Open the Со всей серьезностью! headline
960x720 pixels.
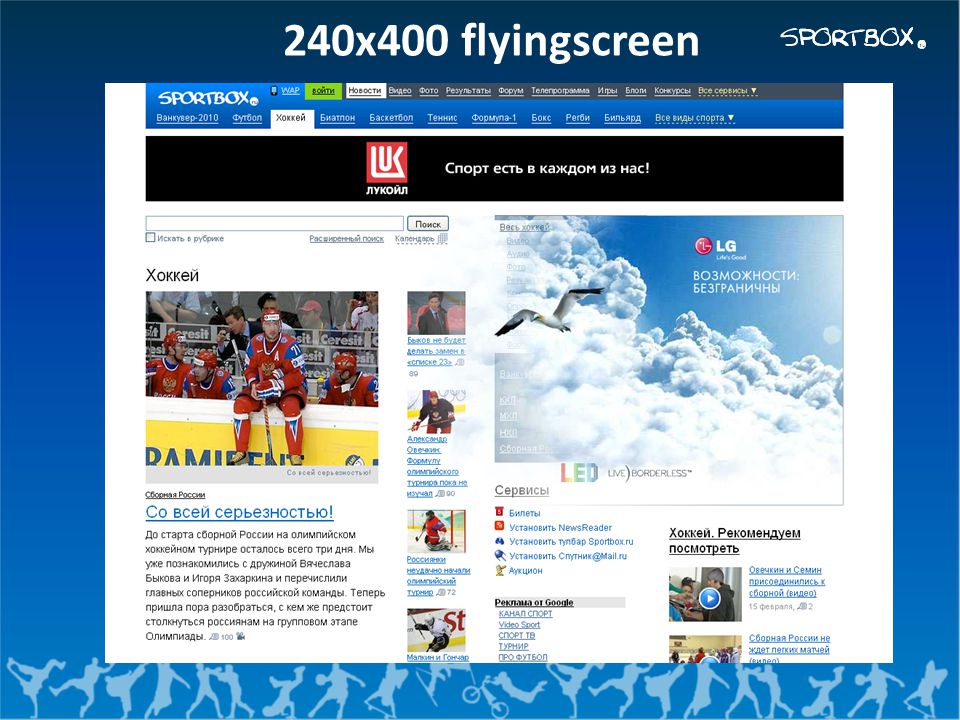pyautogui.click(x=239, y=512)
